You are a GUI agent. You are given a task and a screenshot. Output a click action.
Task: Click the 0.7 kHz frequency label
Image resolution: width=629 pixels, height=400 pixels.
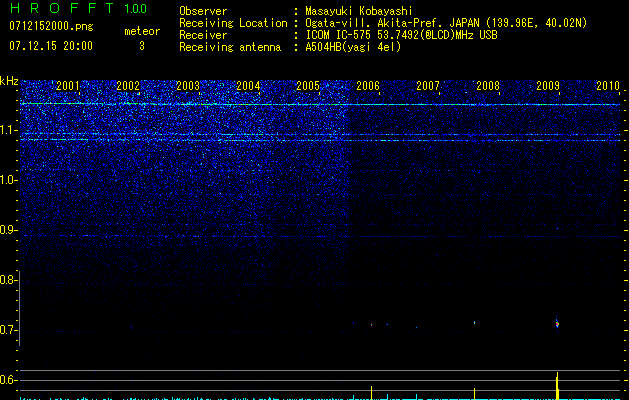(8, 330)
